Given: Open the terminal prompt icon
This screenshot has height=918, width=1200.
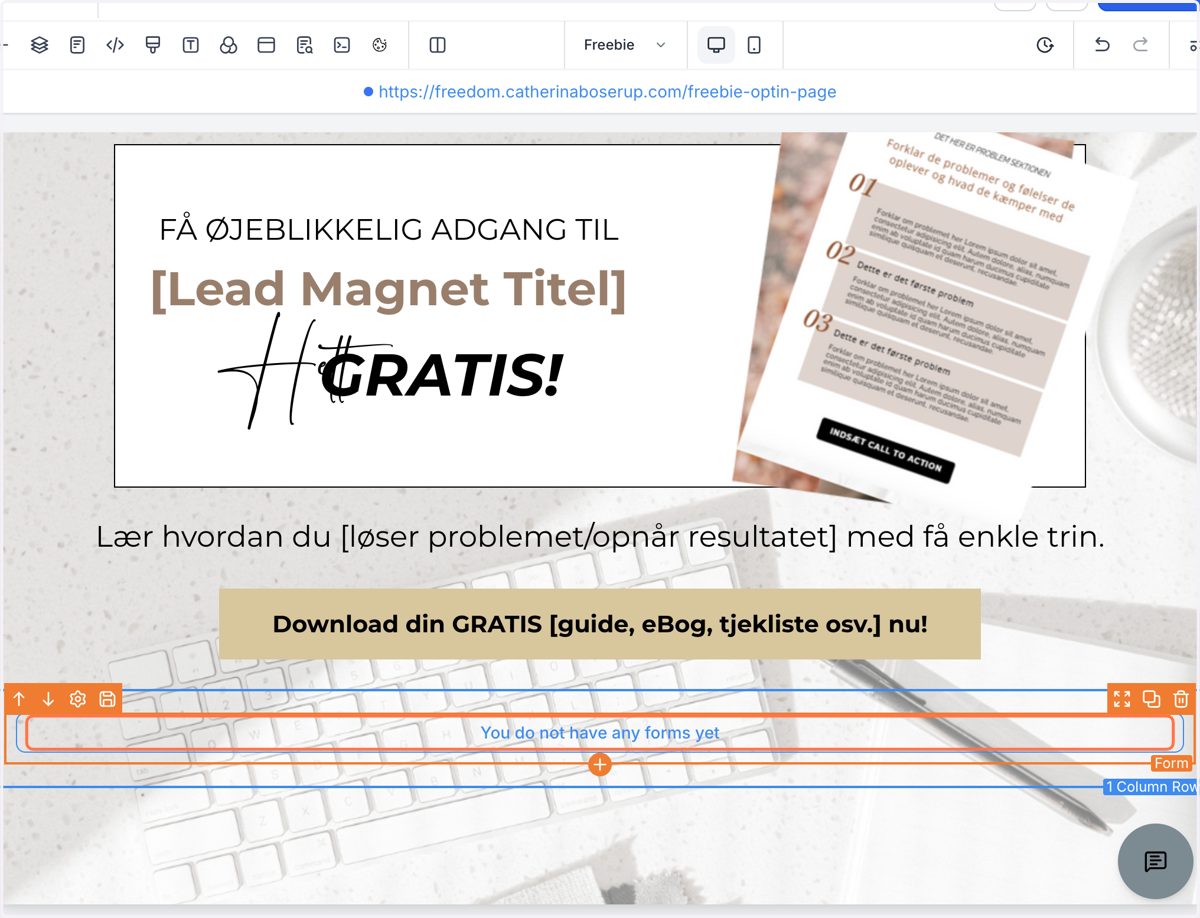Looking at the screenshot, I should [342, 45].
